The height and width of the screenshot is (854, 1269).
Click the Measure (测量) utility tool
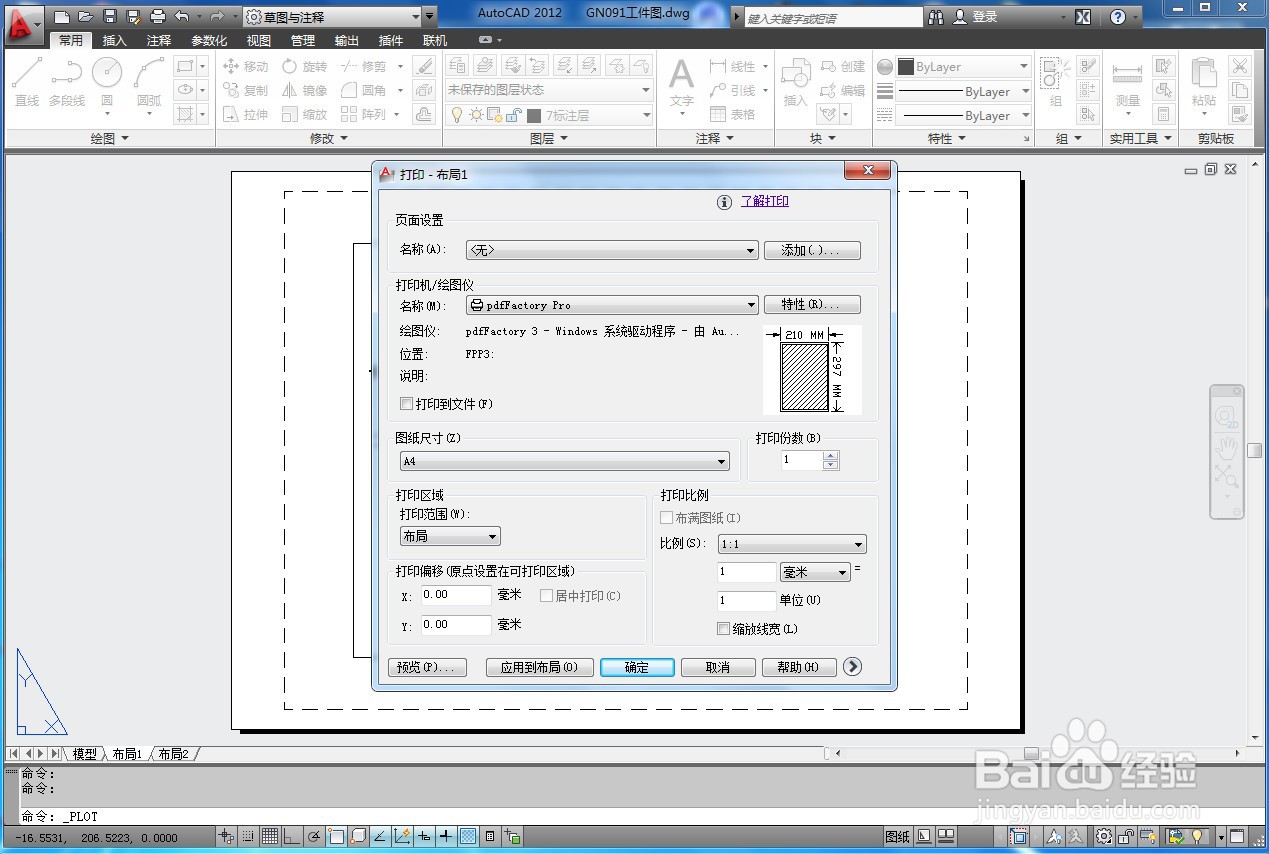pyautogui.click(x=1127, y=82)
